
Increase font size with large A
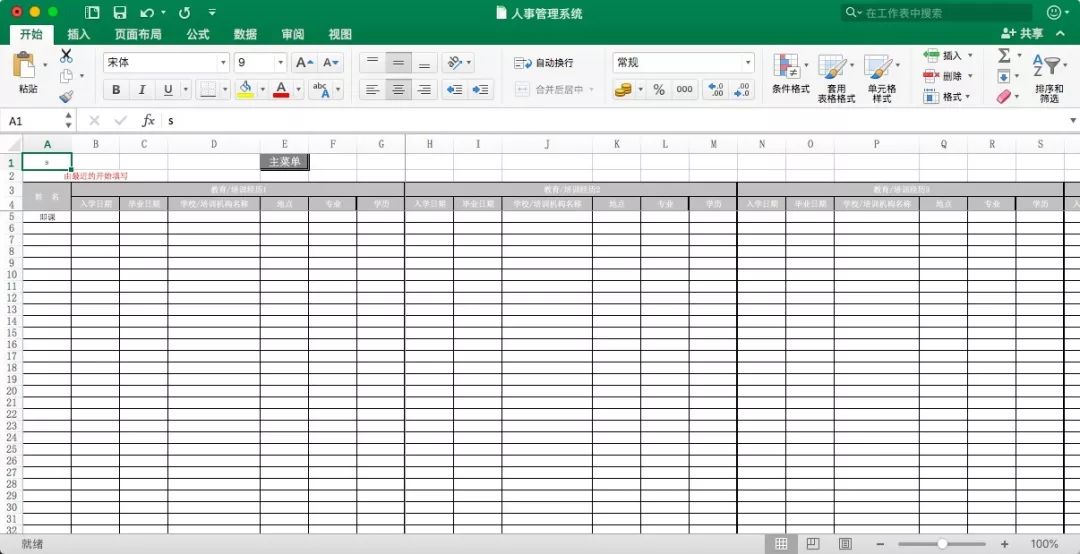click(304, 63)
